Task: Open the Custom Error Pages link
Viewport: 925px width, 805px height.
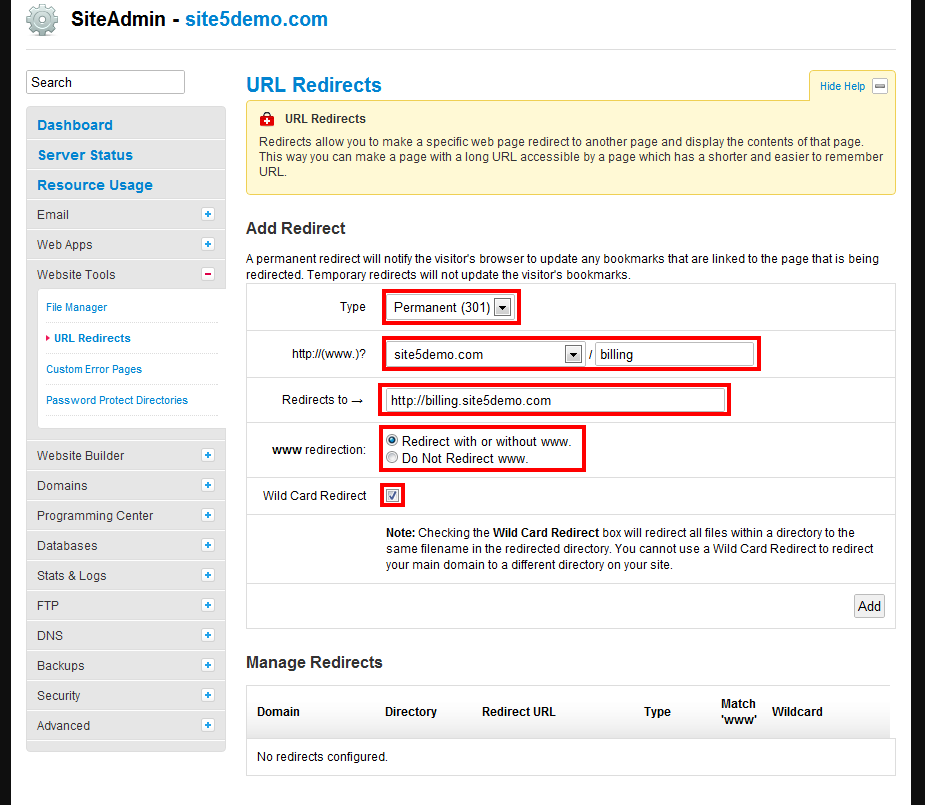Action: pos(94,369)
